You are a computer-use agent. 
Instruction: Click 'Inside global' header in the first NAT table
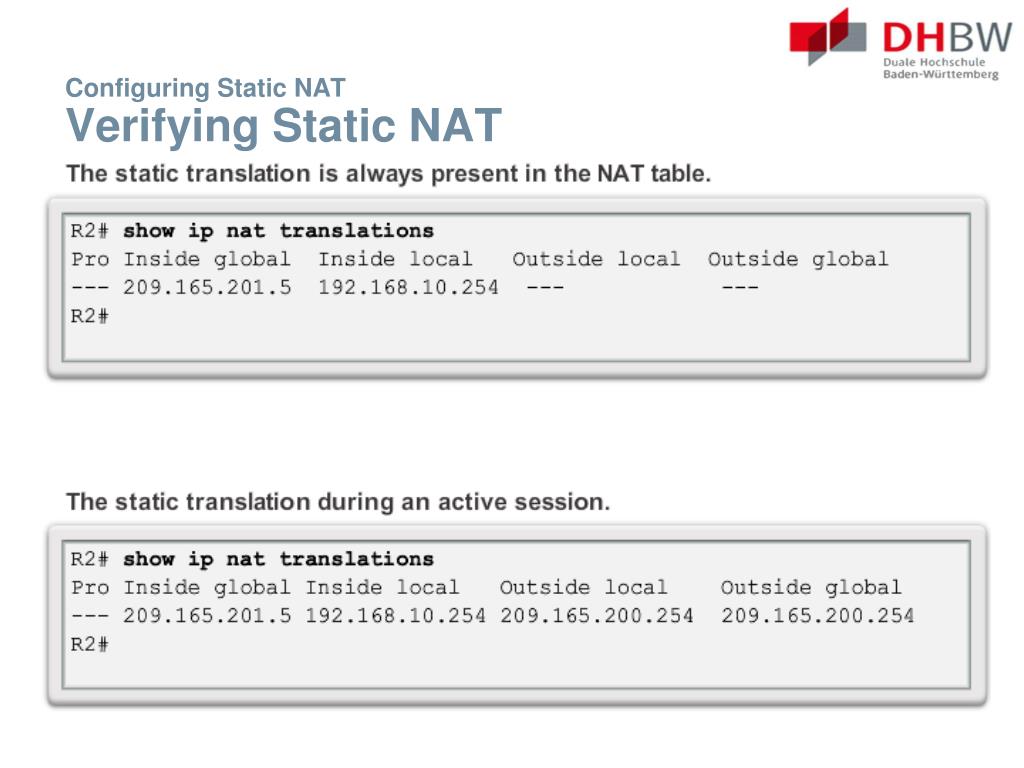click(207, 259)
